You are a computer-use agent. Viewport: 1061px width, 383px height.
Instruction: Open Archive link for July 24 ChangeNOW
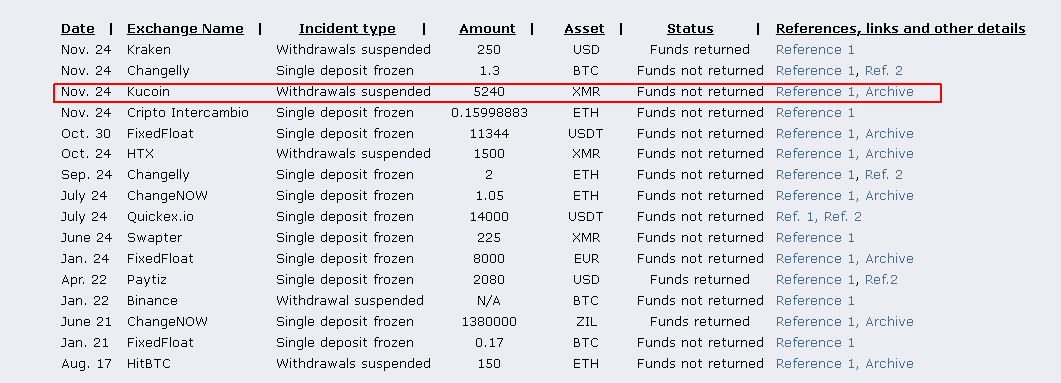889,196
